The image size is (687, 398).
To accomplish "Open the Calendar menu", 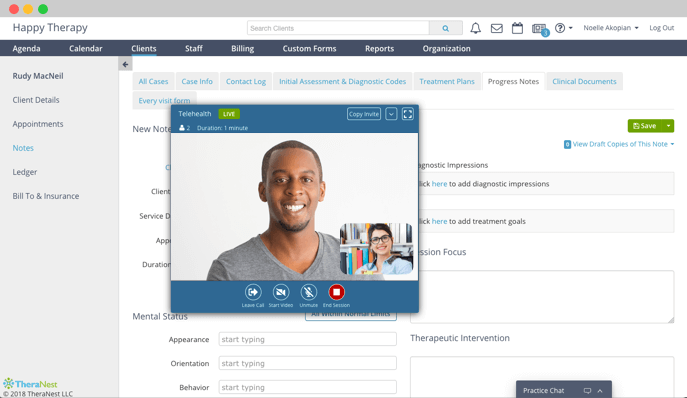I will 85,49.
